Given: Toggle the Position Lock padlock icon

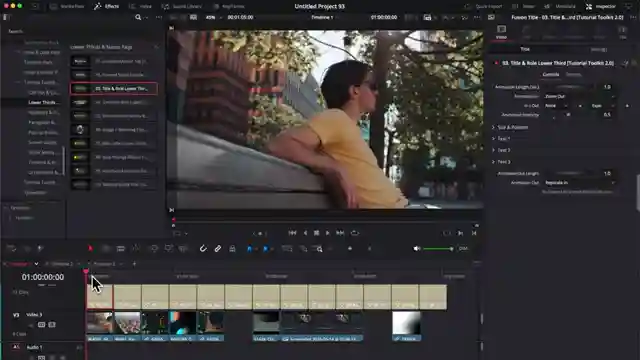Looking at the screenshot, I should [x=232, y=249].
